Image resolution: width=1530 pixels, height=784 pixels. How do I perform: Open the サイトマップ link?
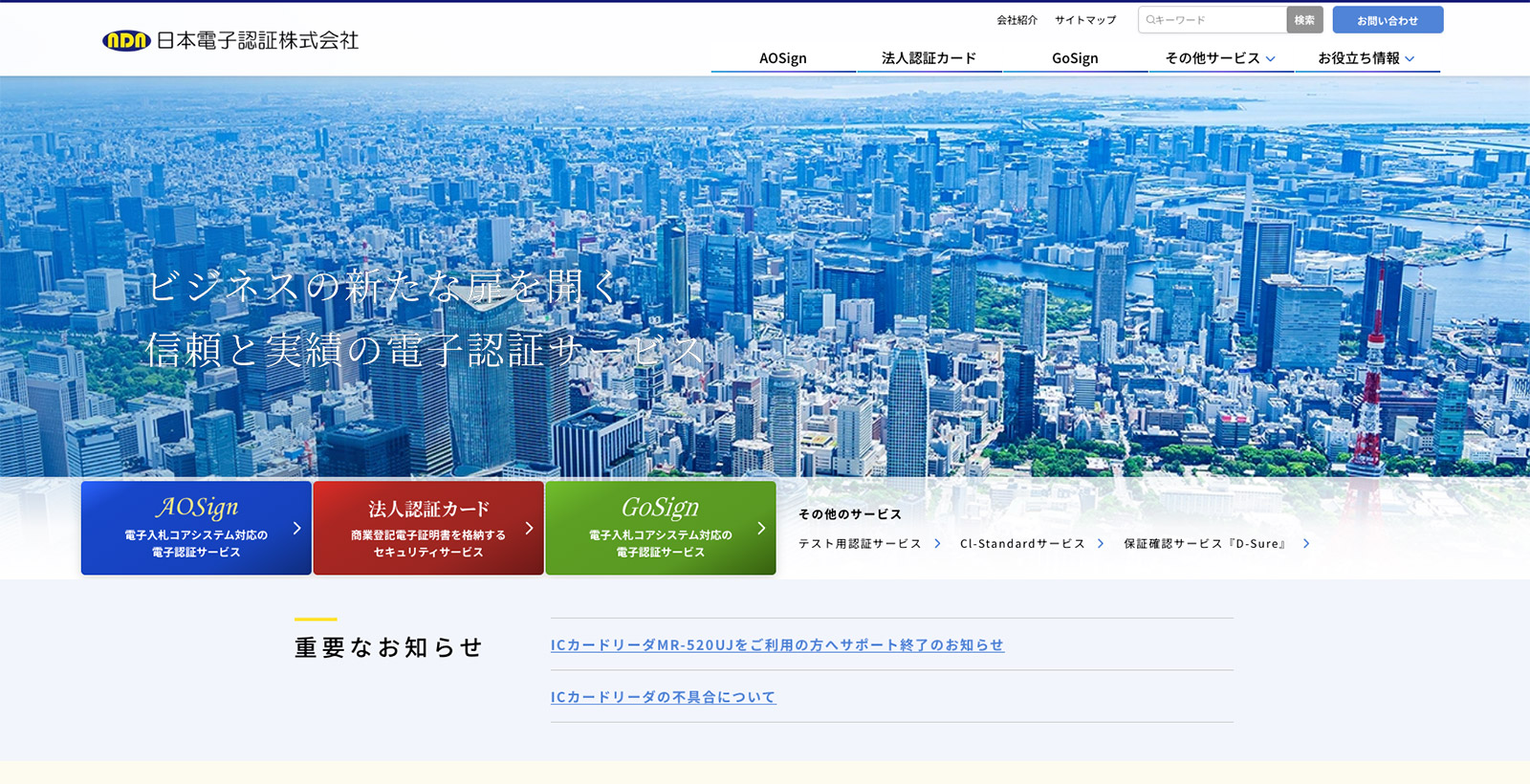pyautogui.click(x=1085, y=20)
